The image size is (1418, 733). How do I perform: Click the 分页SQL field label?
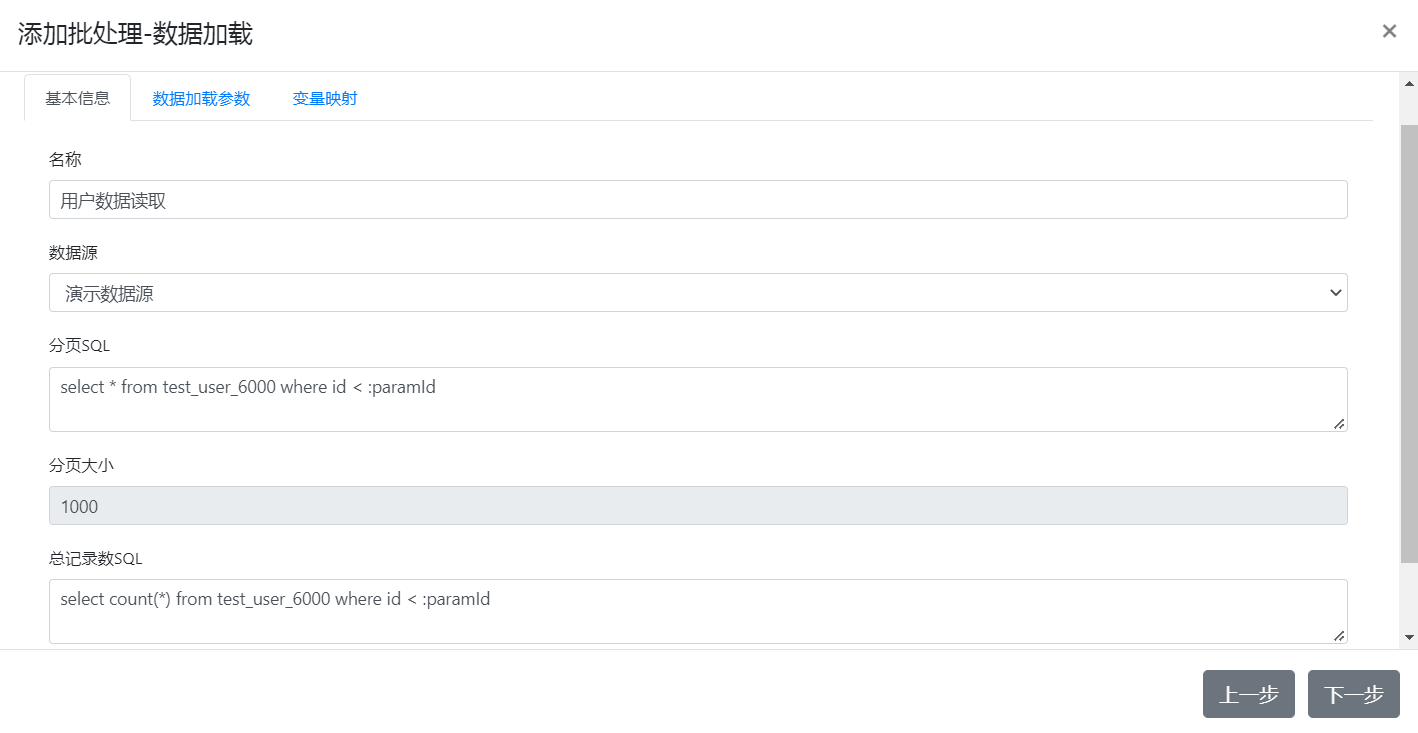coord(80,346)
